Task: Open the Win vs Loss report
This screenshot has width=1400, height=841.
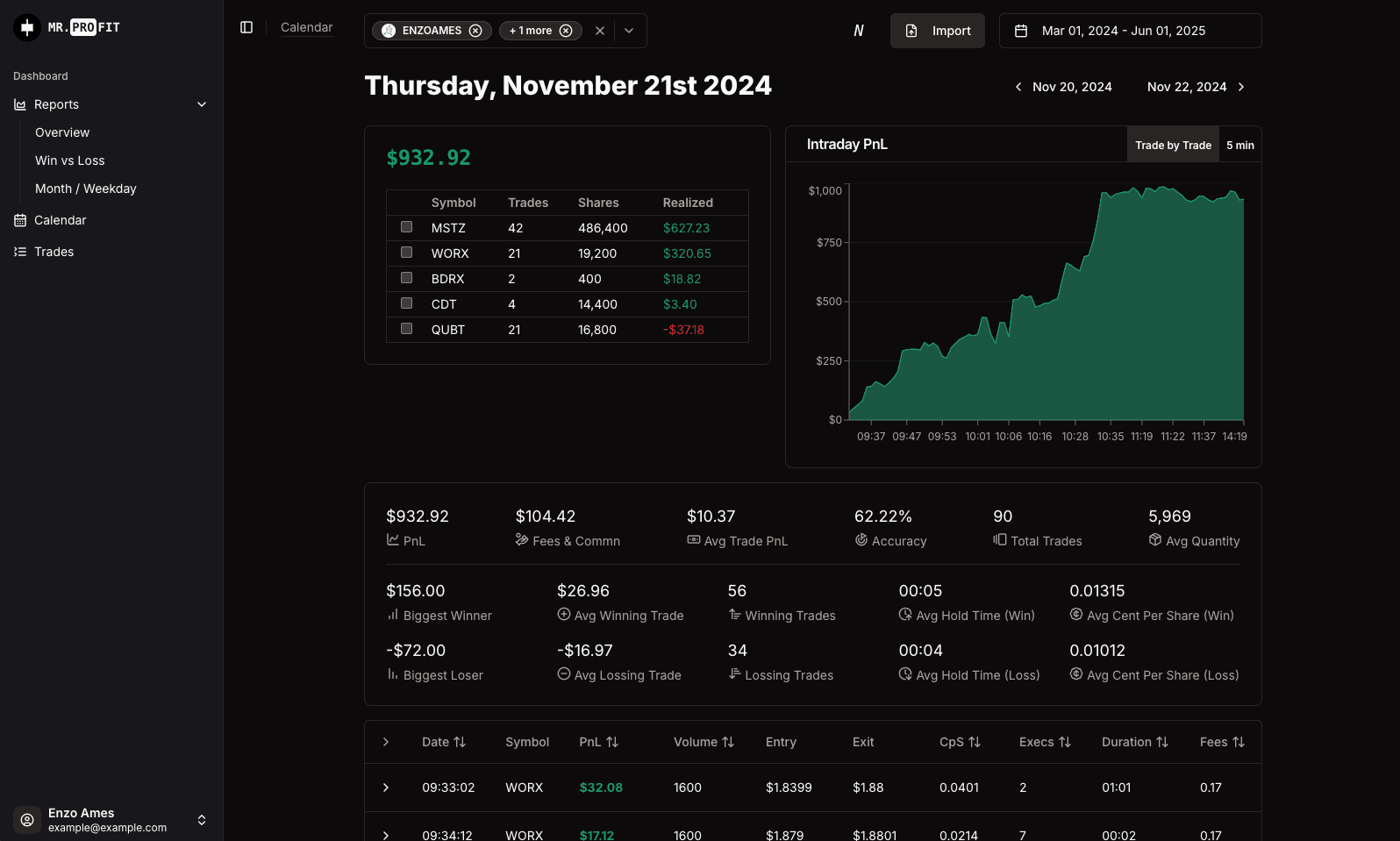Action: (70, 160)
